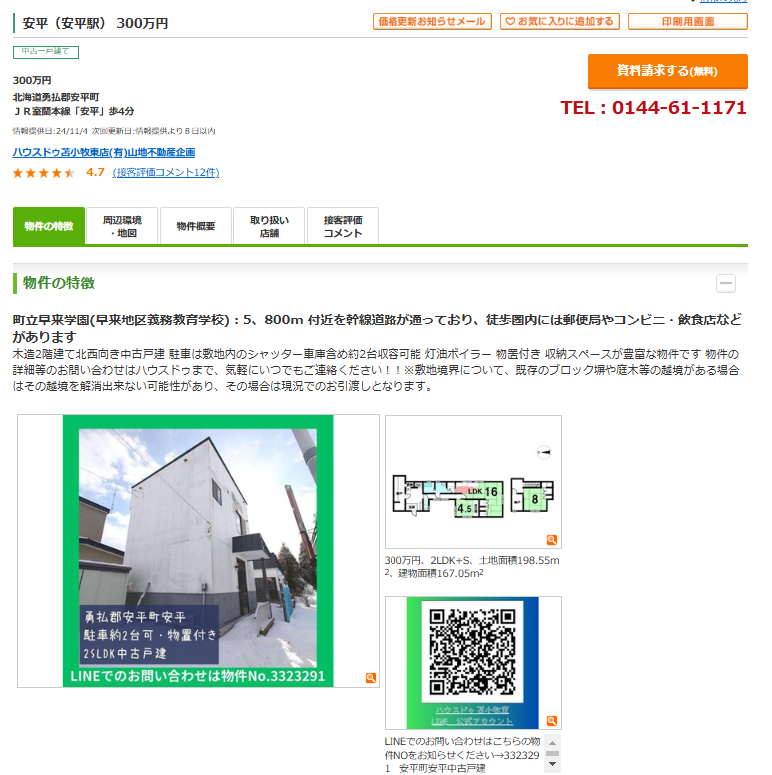The width and height of the screenshot is (772, 775).
Task: Click down arrow in caption scrollbar
Action: (x=553, y=764)
